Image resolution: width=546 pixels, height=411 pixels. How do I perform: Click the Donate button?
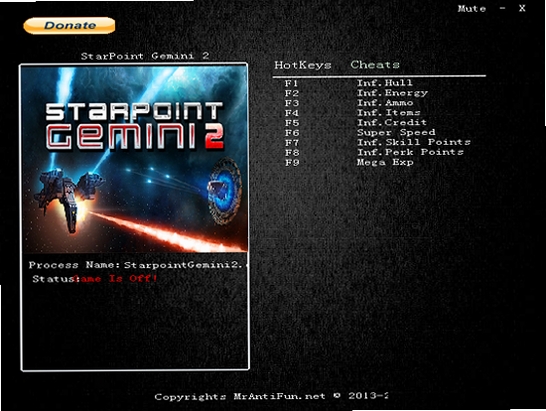(x=69, y=26)
